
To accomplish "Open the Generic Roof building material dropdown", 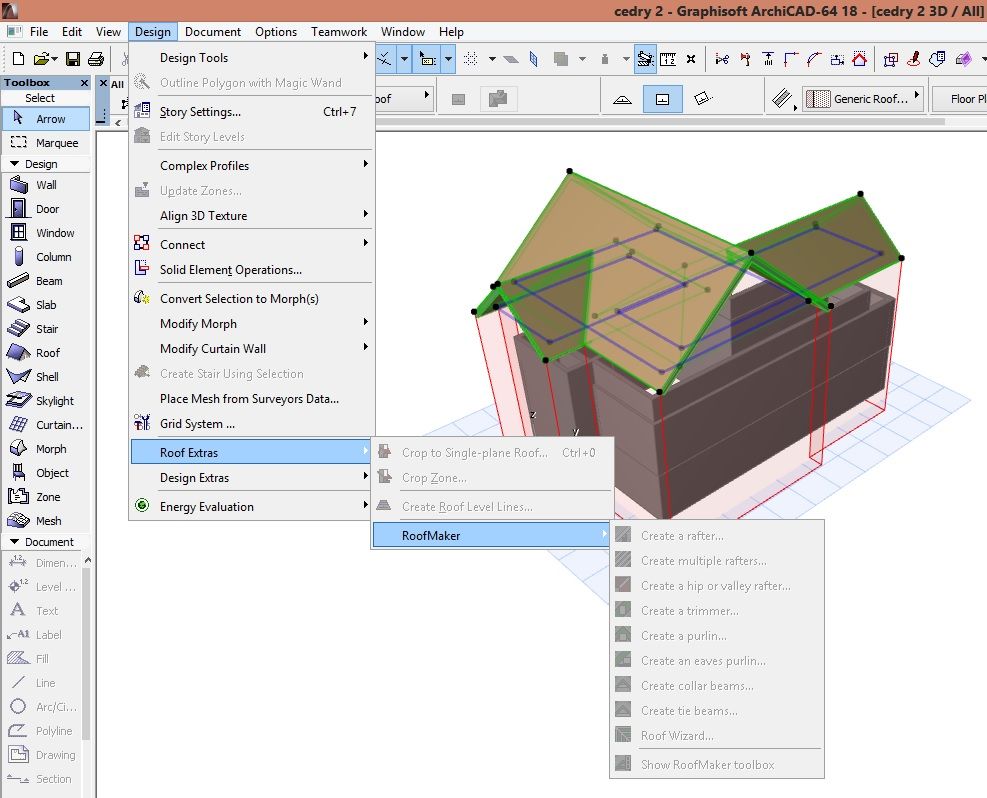I will [864, 99].
